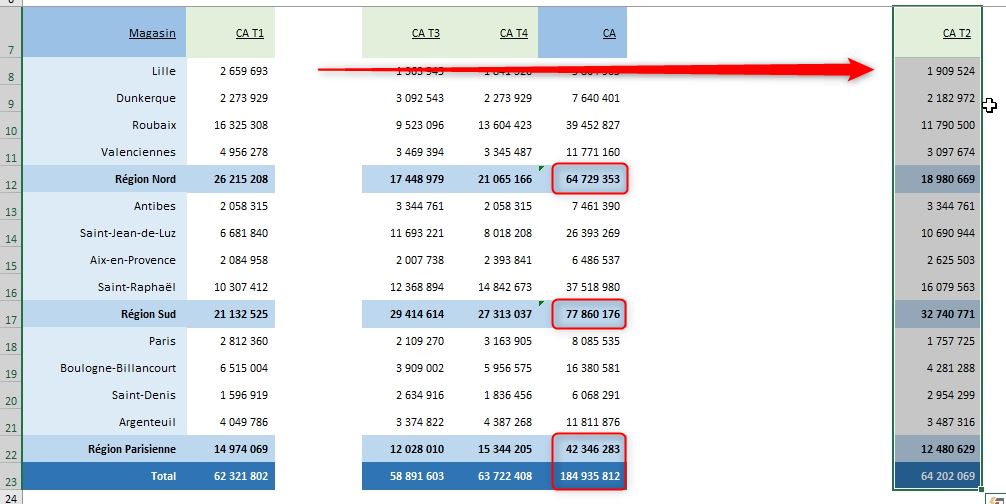Click the Dunkerque CA T3 value 3 092 543
The image size is (1006, 504).
tap(406, 98)
